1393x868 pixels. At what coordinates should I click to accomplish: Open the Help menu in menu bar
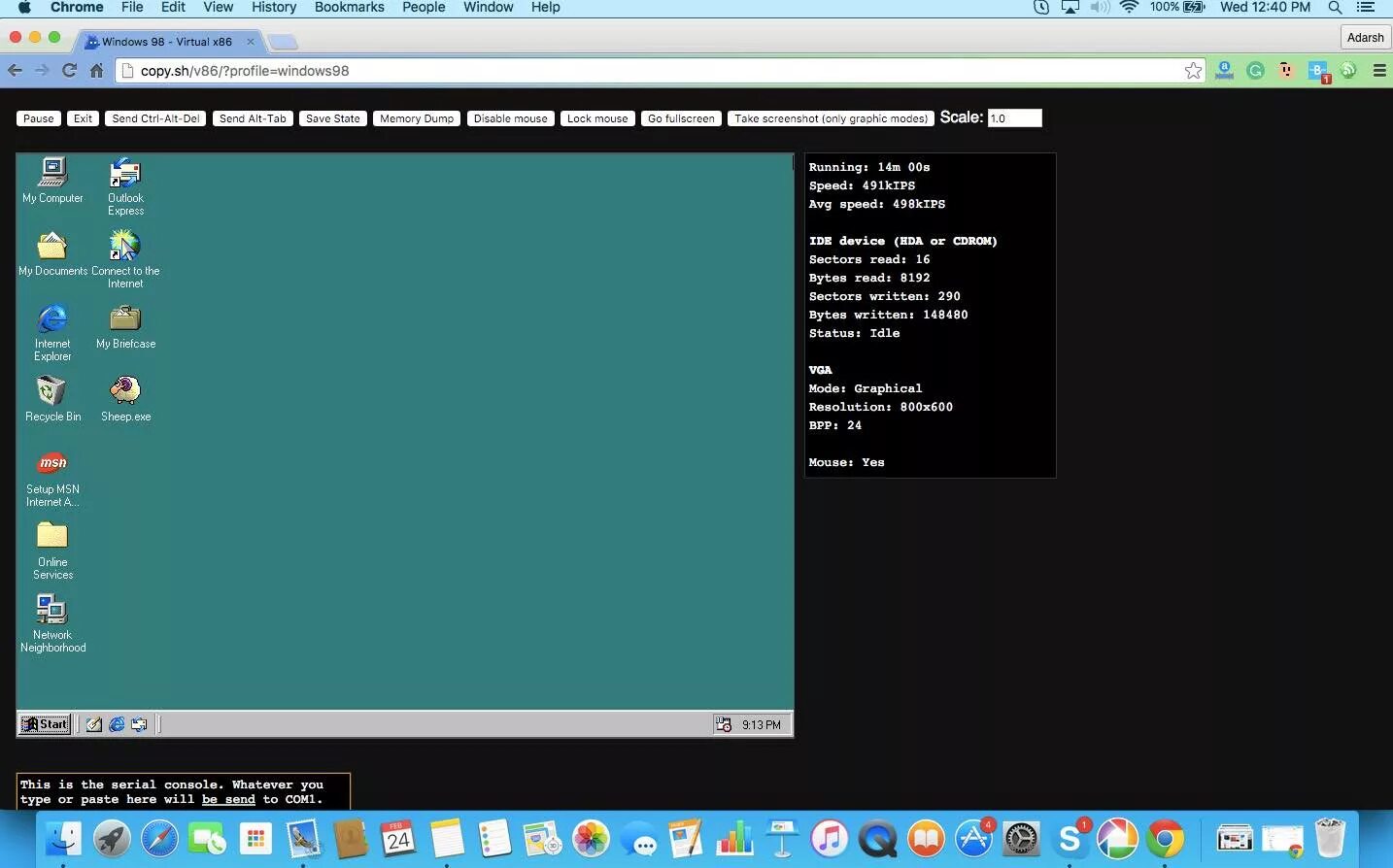pyautogui.click(x=545, y=7)
